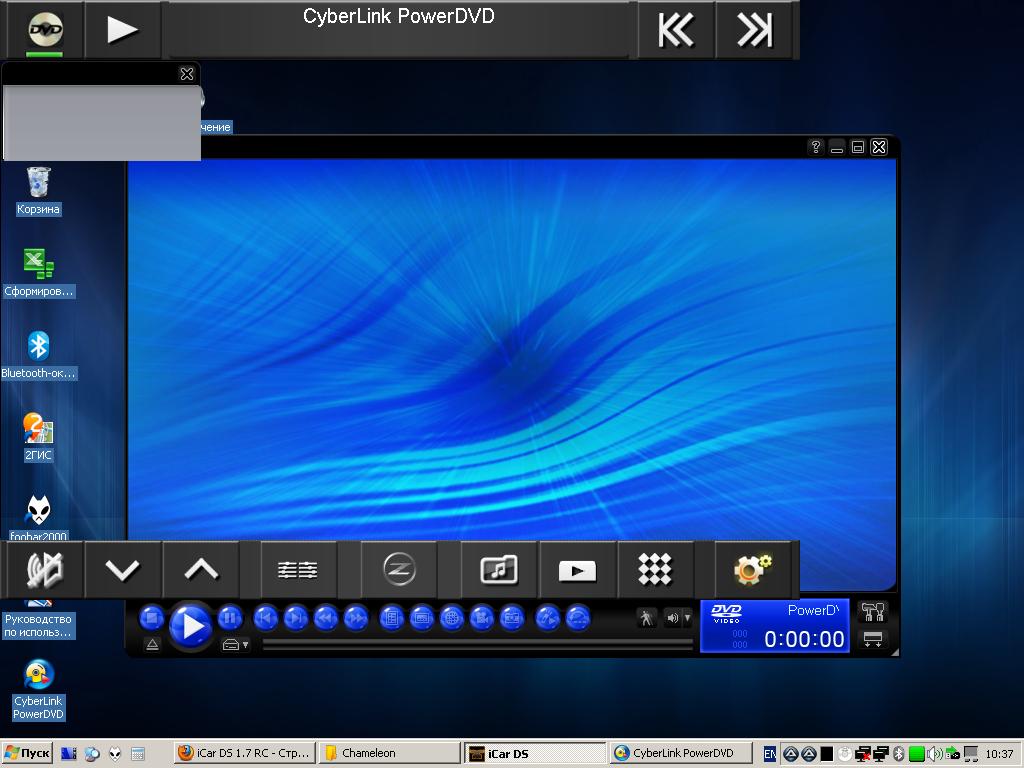Image resolution: width=1024 pixels, height=768 pixels.
Task: Open the volume dropdown arrow in PowerDVD
Action: click(687, 618)
